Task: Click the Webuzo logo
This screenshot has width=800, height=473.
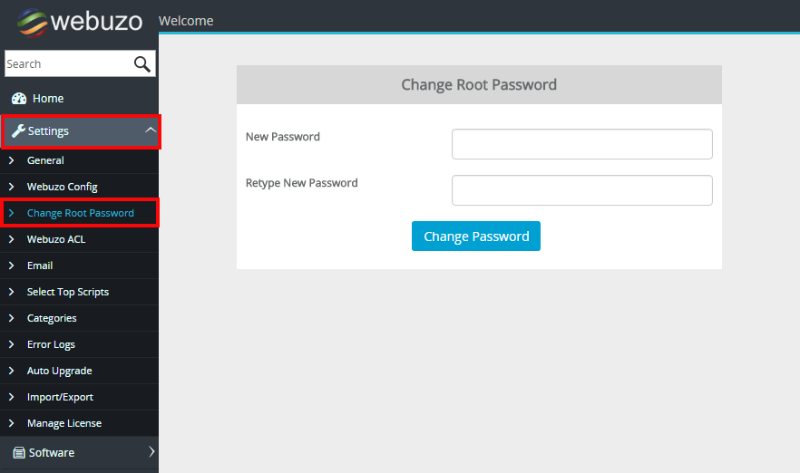Action: click(80, 22)
